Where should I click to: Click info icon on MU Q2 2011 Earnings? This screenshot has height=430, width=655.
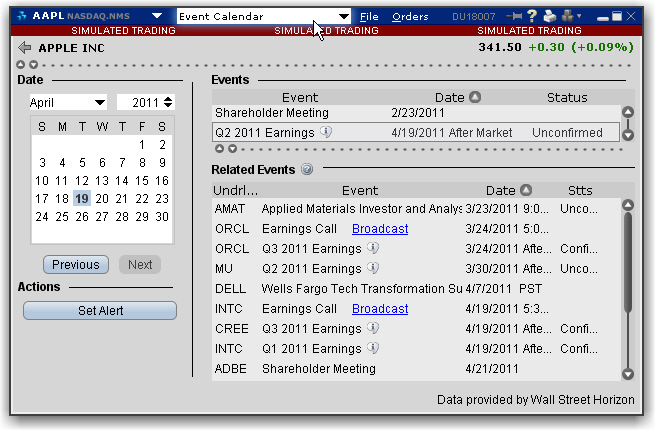373,268
